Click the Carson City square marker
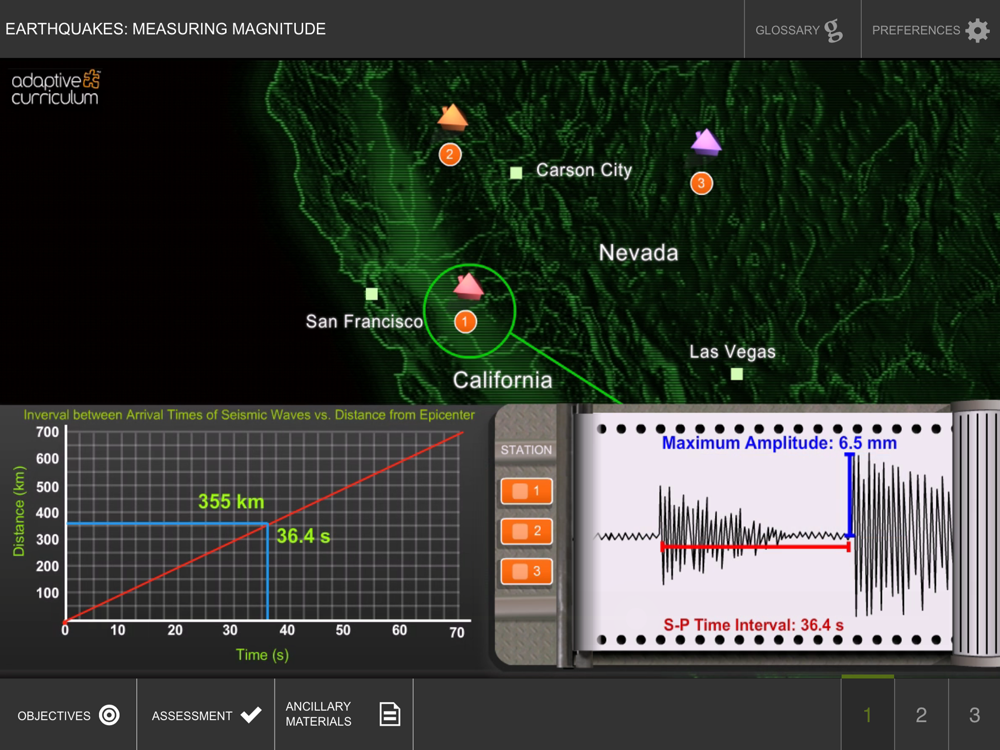This screenshot has height=750, width=1000. (516, 172)
